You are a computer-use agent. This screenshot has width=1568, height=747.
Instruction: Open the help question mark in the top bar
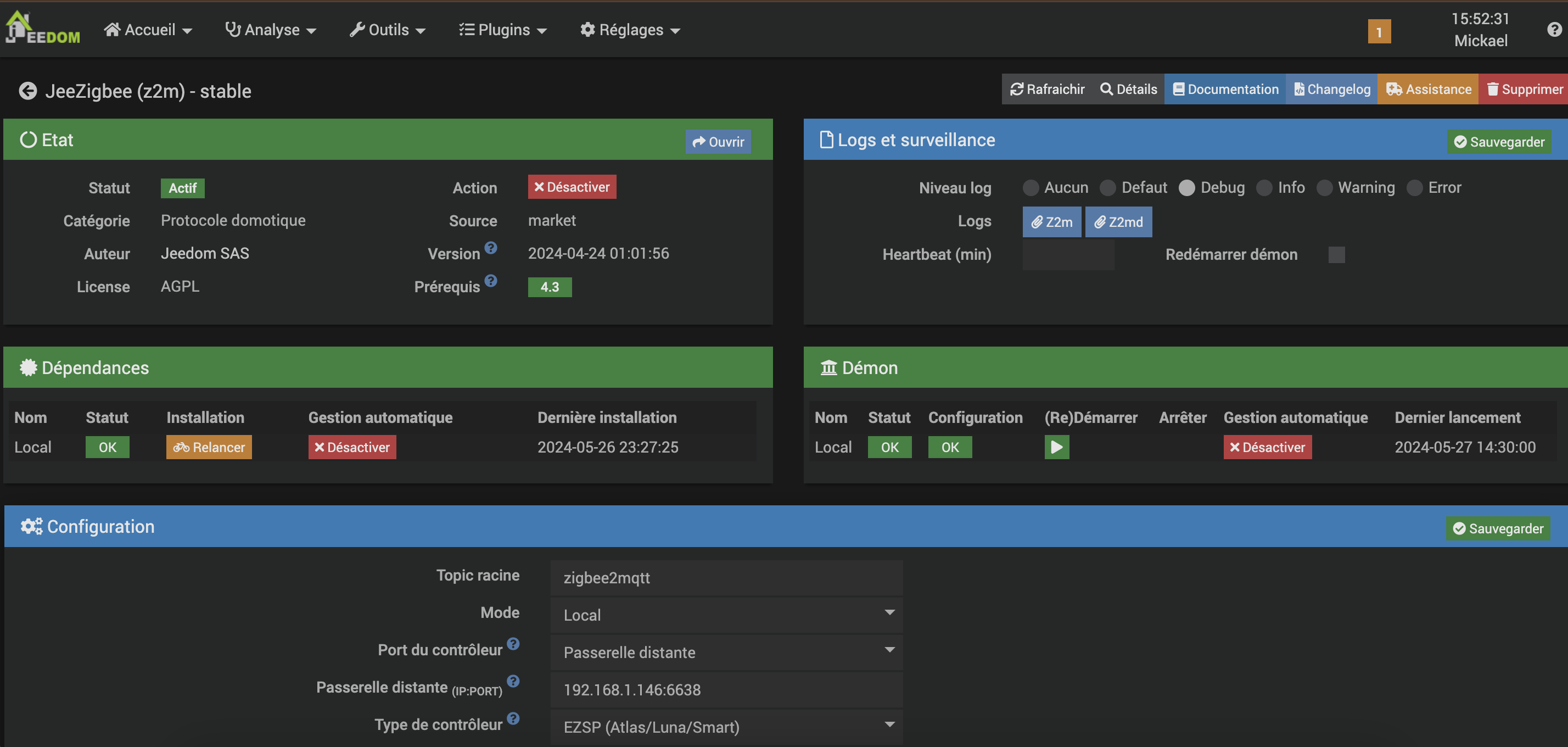1554,29
